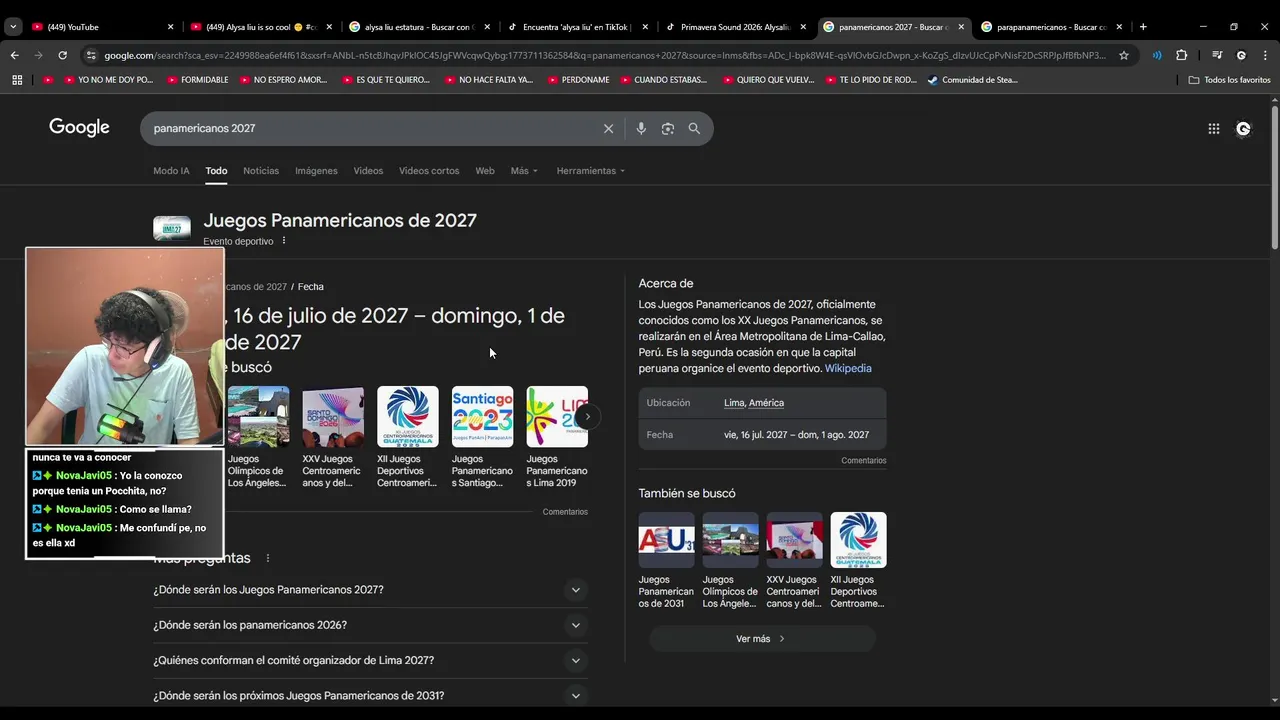Switch to the Imágenes results tab
Image resolution: width=1280 pixels, height=720 pixels.
[316, 171]
